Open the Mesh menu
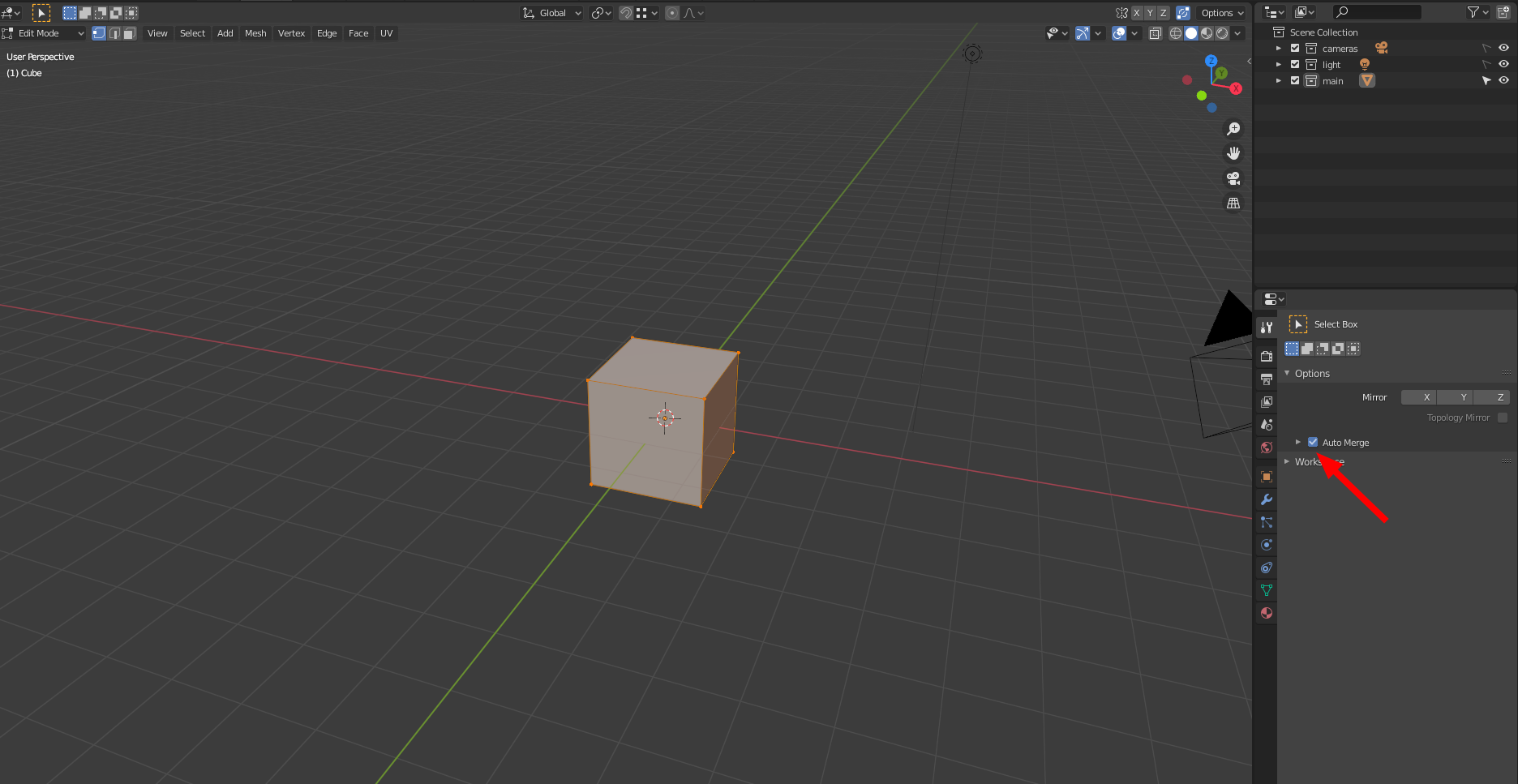The image size is (1518, 784). tap(255, 33)
